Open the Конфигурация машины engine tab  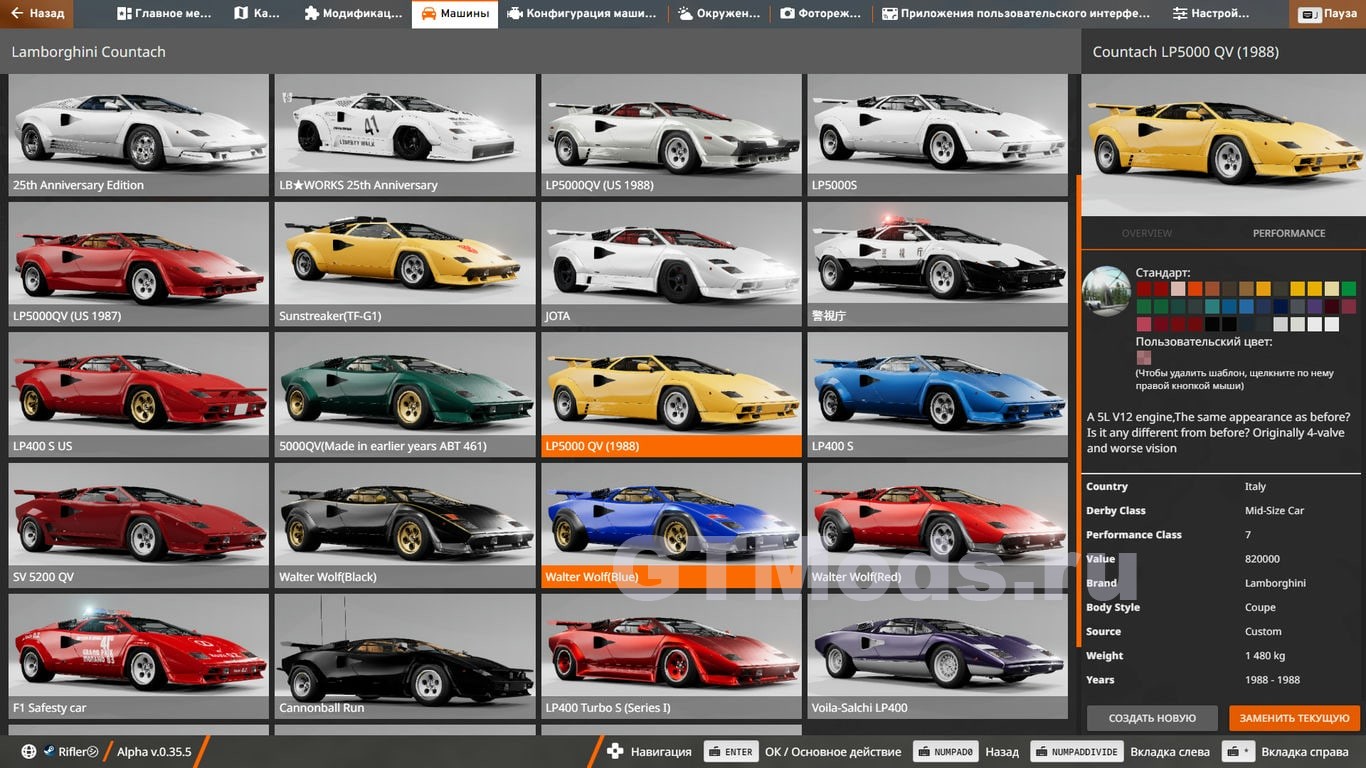tap(582, 14)
